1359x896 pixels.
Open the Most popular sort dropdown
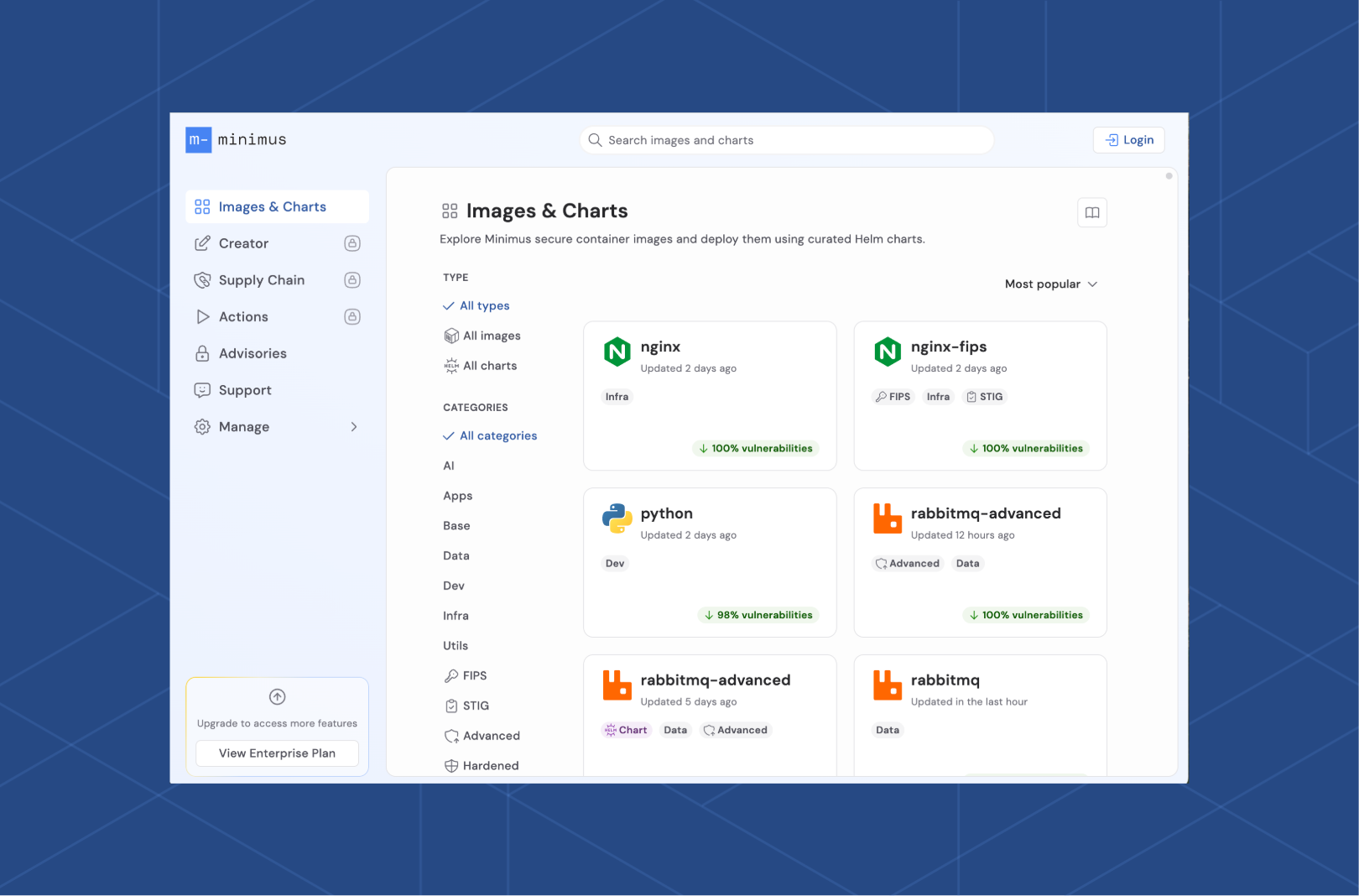[1051, 284]
